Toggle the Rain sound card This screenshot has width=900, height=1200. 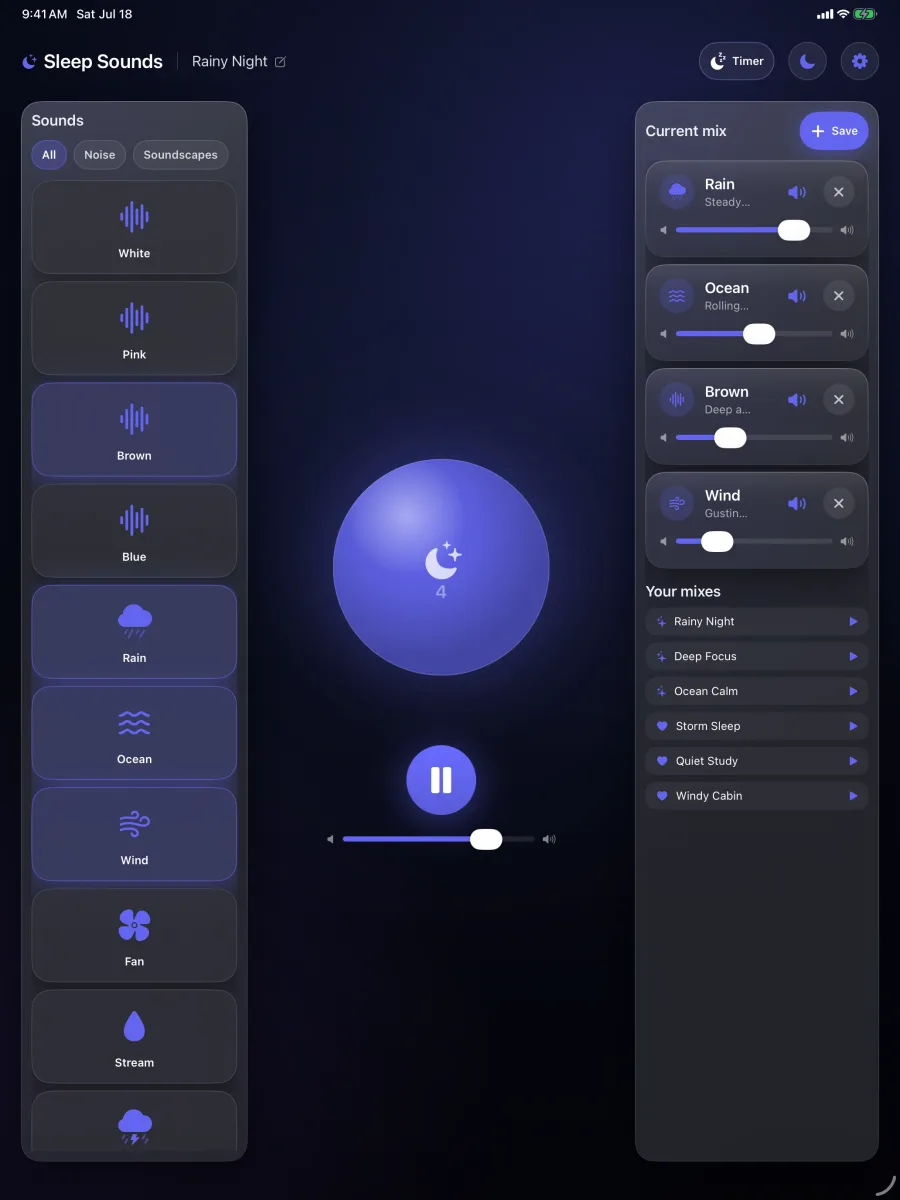[134, 632]
